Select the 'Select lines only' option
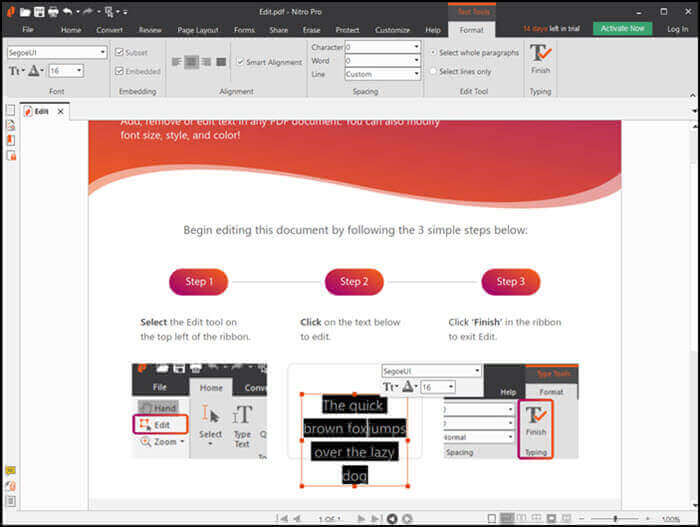This screenshot has height=527, width=700. pos(432,72)
